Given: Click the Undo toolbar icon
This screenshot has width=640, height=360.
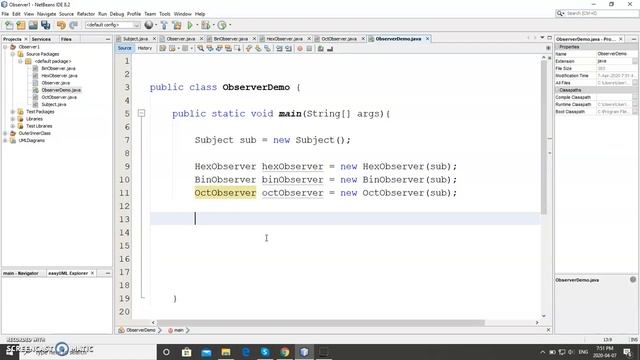Looking at the screenshot, I should coord(61,25).
